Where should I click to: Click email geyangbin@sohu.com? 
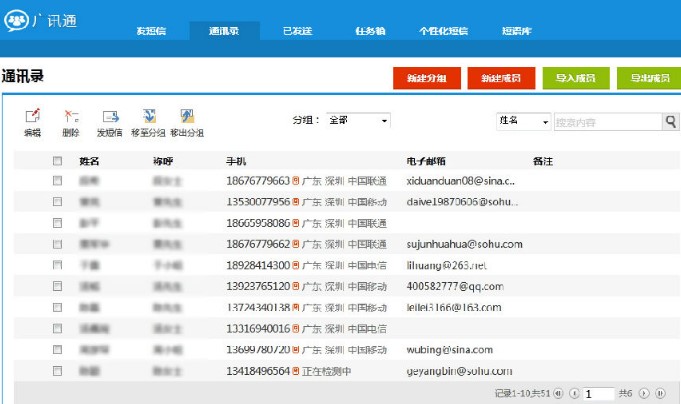coord(460,371)
